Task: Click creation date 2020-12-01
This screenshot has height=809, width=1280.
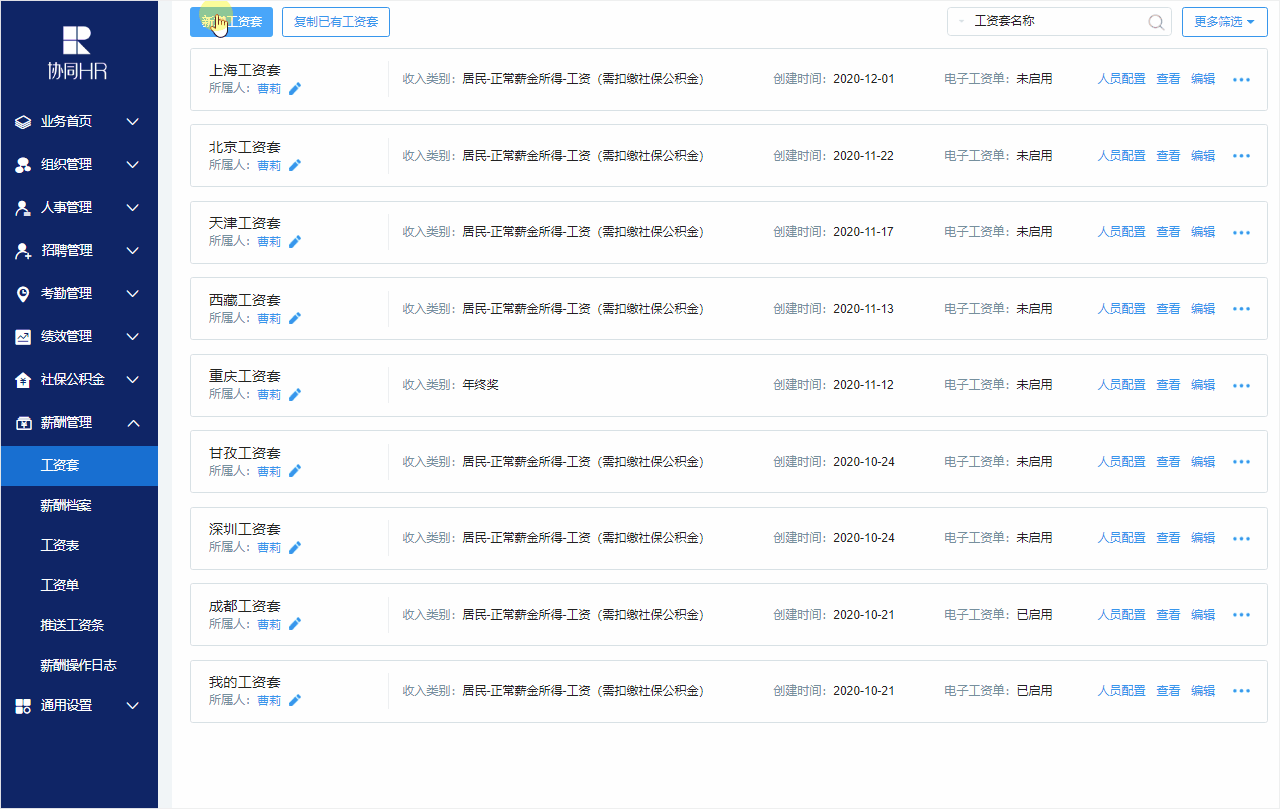Action: [863, 79]
